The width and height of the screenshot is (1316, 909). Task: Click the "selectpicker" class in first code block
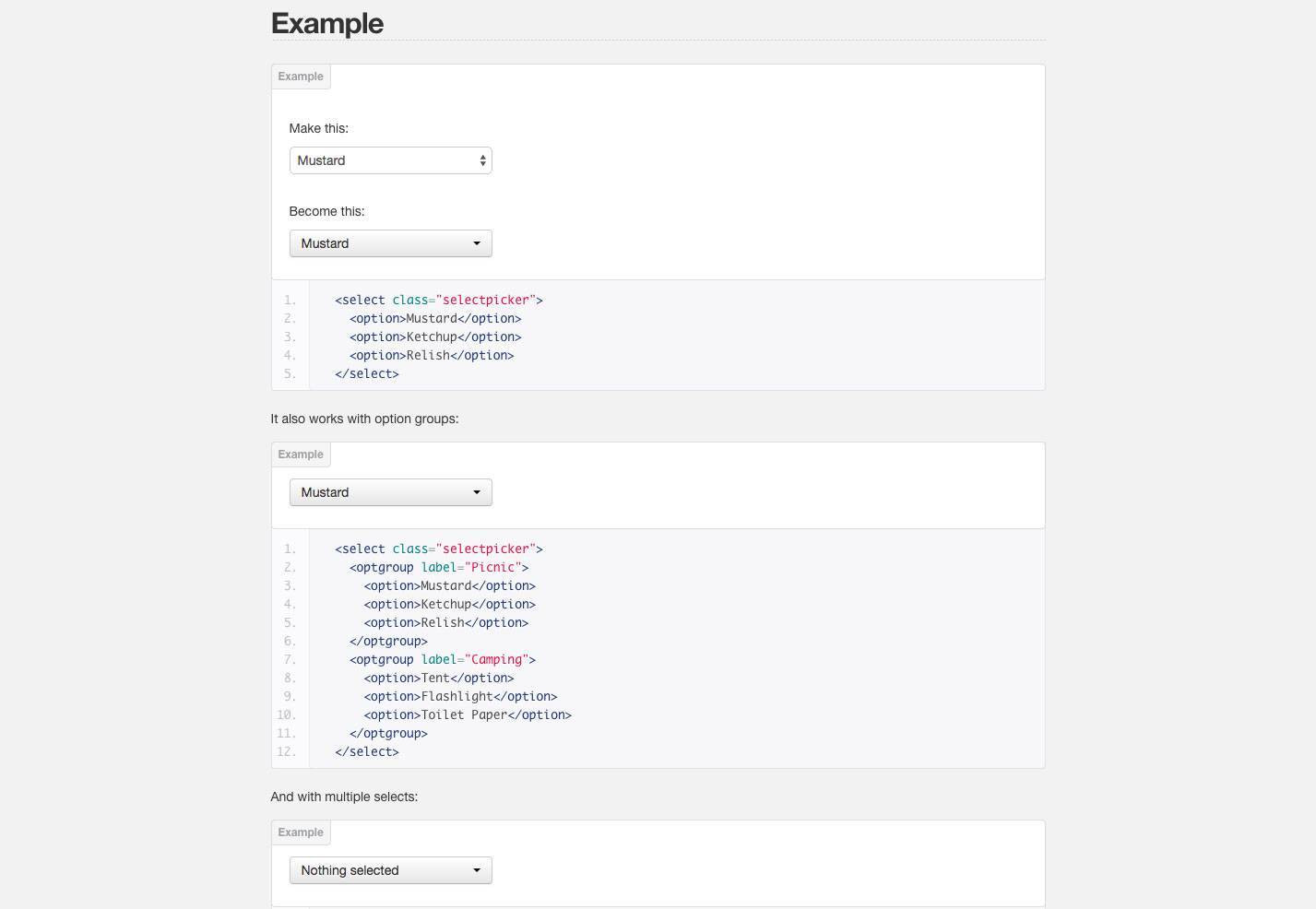[x=486, y=300]
